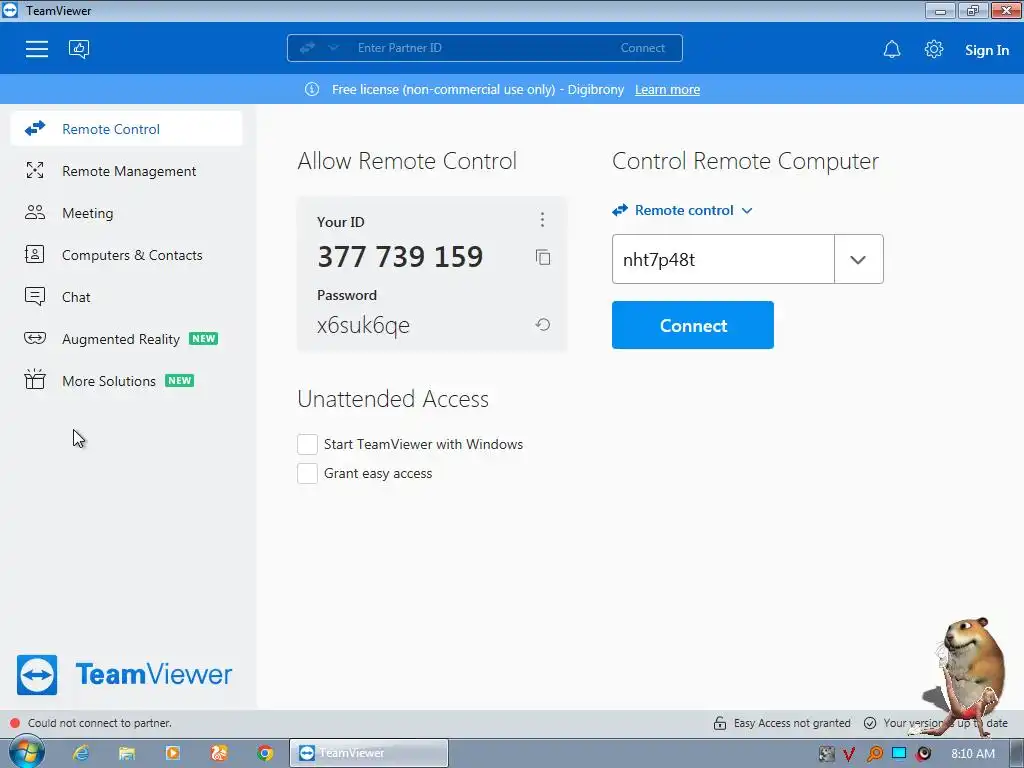Copy Your ID with the copy icon
Viewport: 1024px width, 768px height.
click(x=543, y=257)
